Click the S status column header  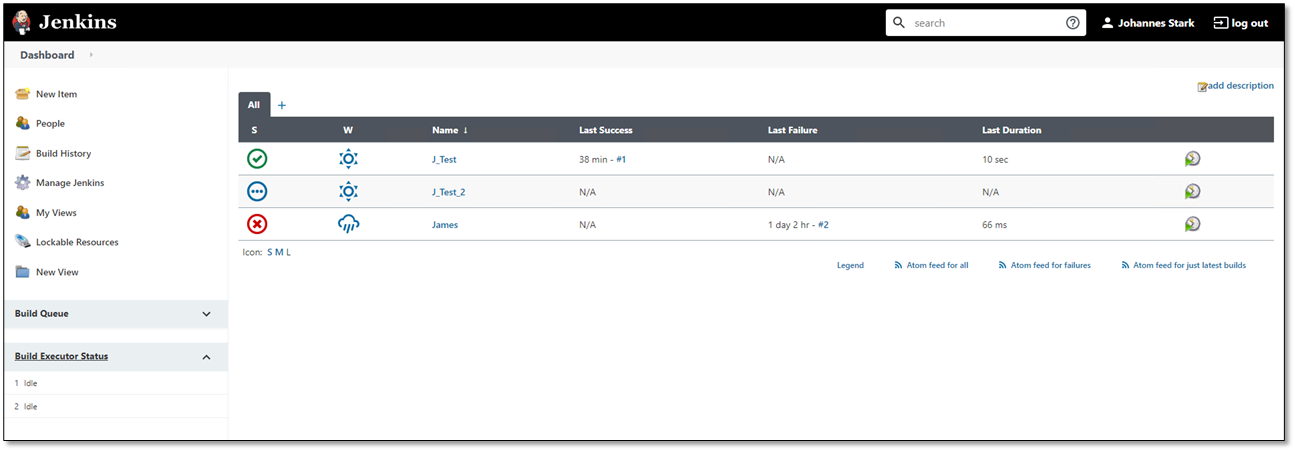254,130
